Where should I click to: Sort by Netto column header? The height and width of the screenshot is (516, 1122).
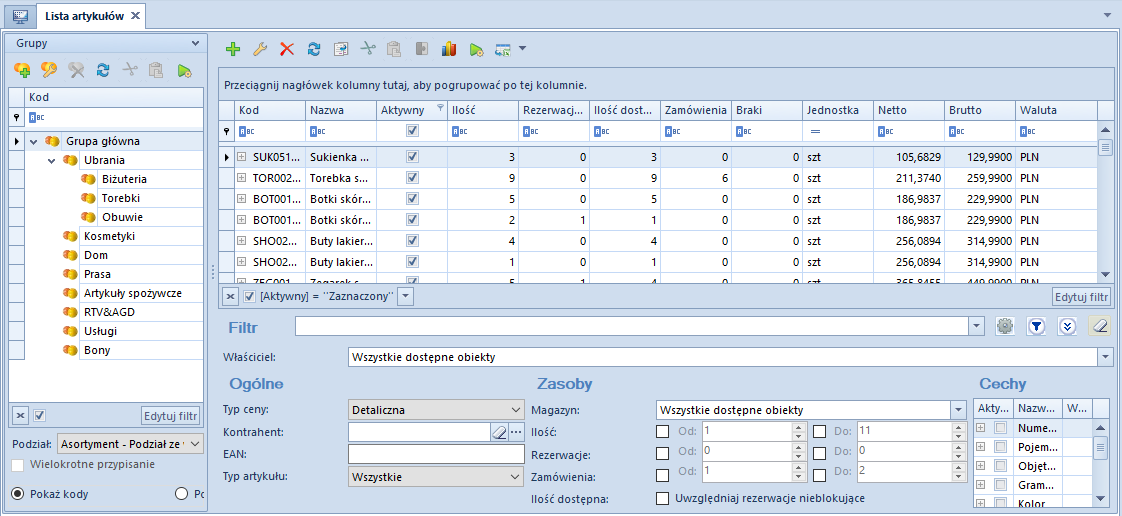tap(909, 110)
